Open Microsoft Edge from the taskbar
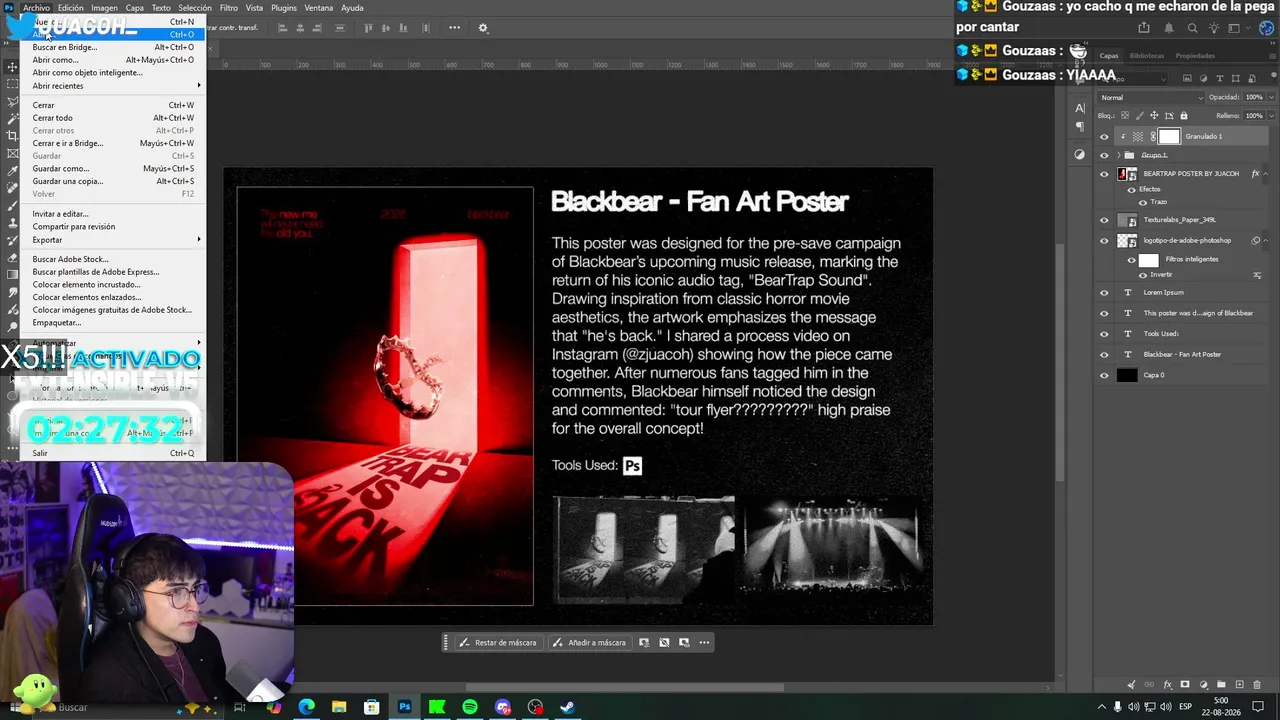Image resolution: width=1280 pixels, height=720 pixels. (307, 707)
